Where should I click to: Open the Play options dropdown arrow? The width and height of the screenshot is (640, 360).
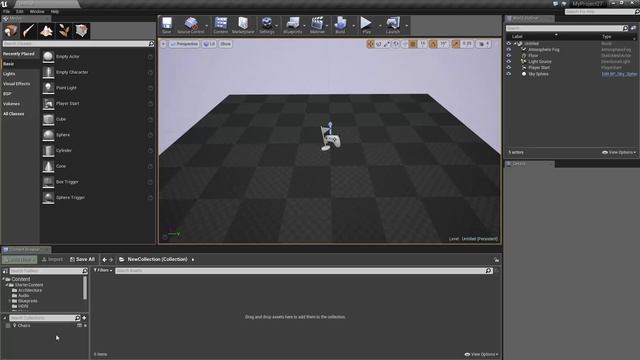coord(380,26)
